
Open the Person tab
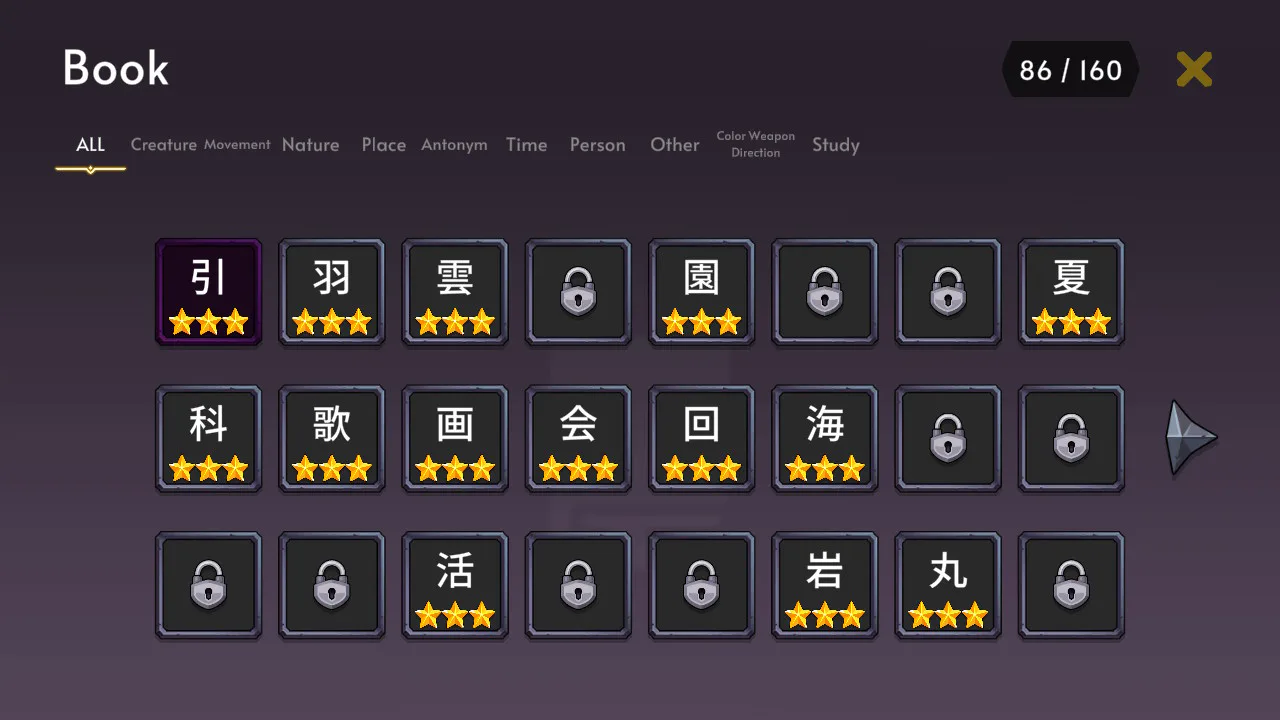(x=597, y=145)
